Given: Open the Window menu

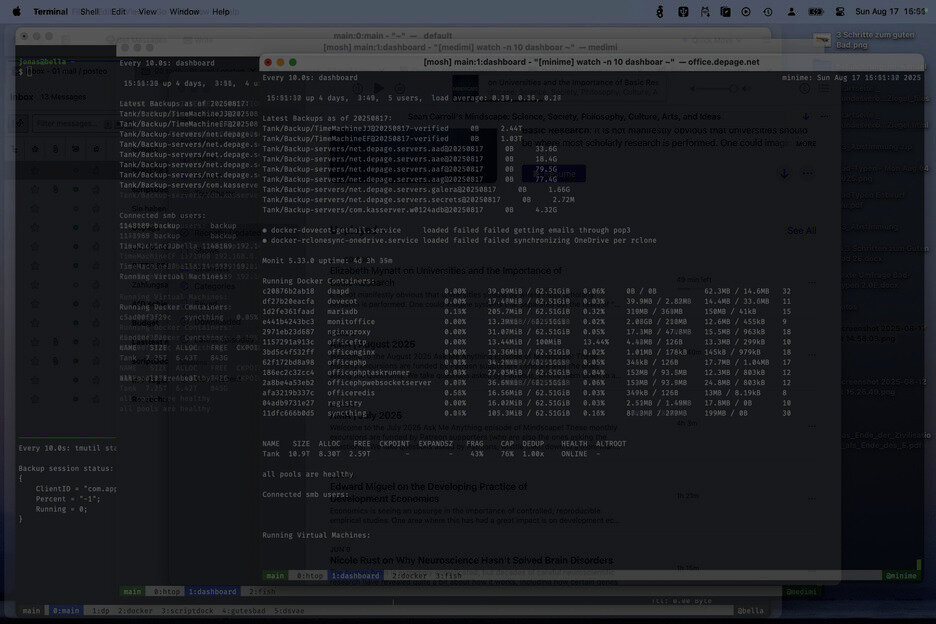Looking at the screenshot, I should (x=184, y=11).
